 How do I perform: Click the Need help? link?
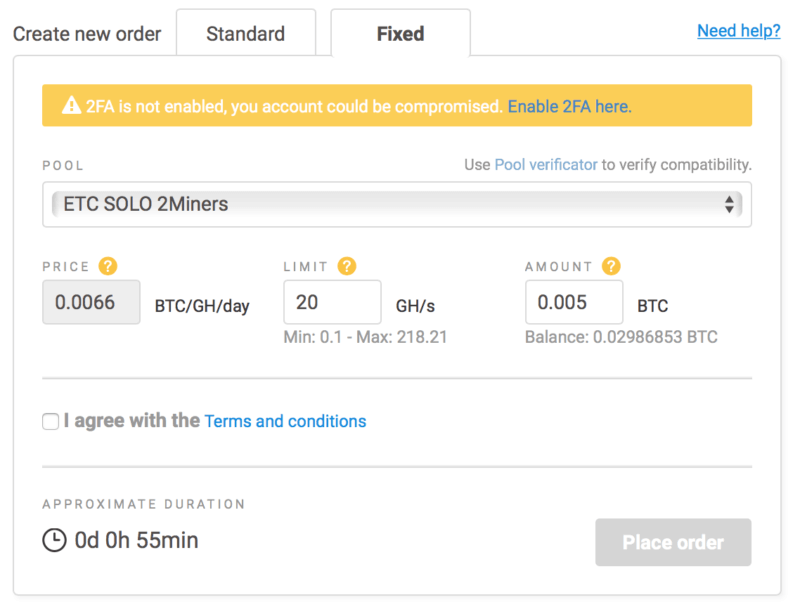pyautogui.click(x=738, y=30)
